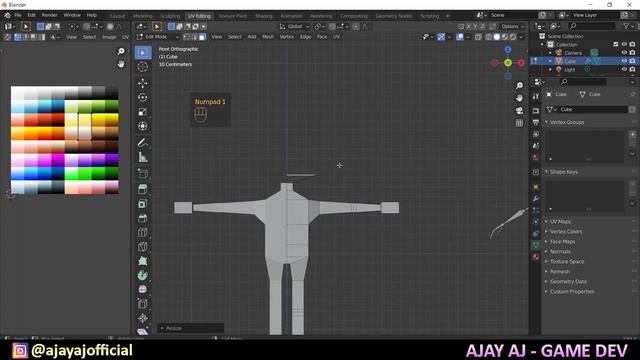Select the Shrink/Fatten tool
The width and height of the screenshot is (640, 360).
pos(143,318)
